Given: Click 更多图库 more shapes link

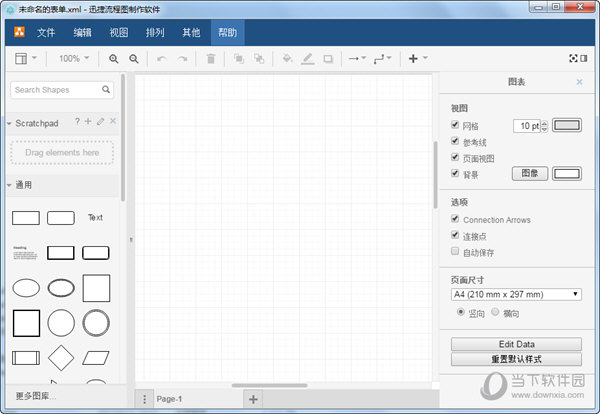Looking at the screenshot, I should click(36, 396).
